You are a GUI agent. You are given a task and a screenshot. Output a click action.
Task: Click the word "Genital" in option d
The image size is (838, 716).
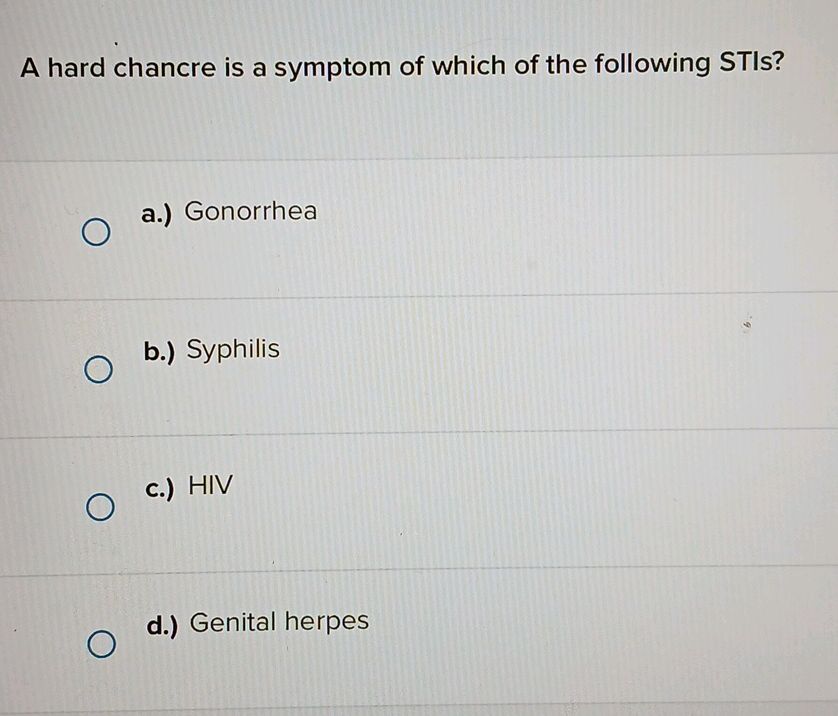point(232,622)
